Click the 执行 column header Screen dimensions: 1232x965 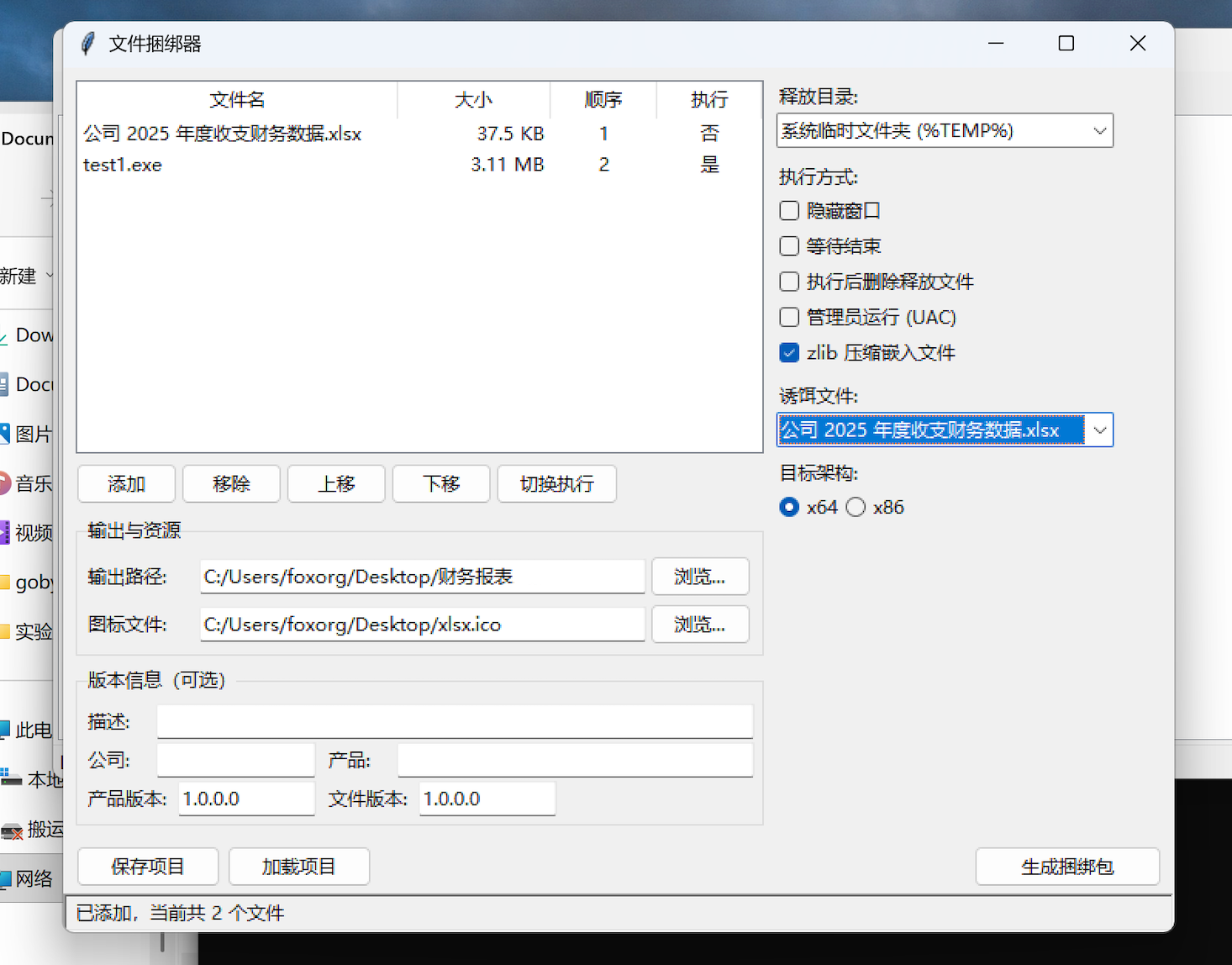pyautogui.click(x=709, y=99)
